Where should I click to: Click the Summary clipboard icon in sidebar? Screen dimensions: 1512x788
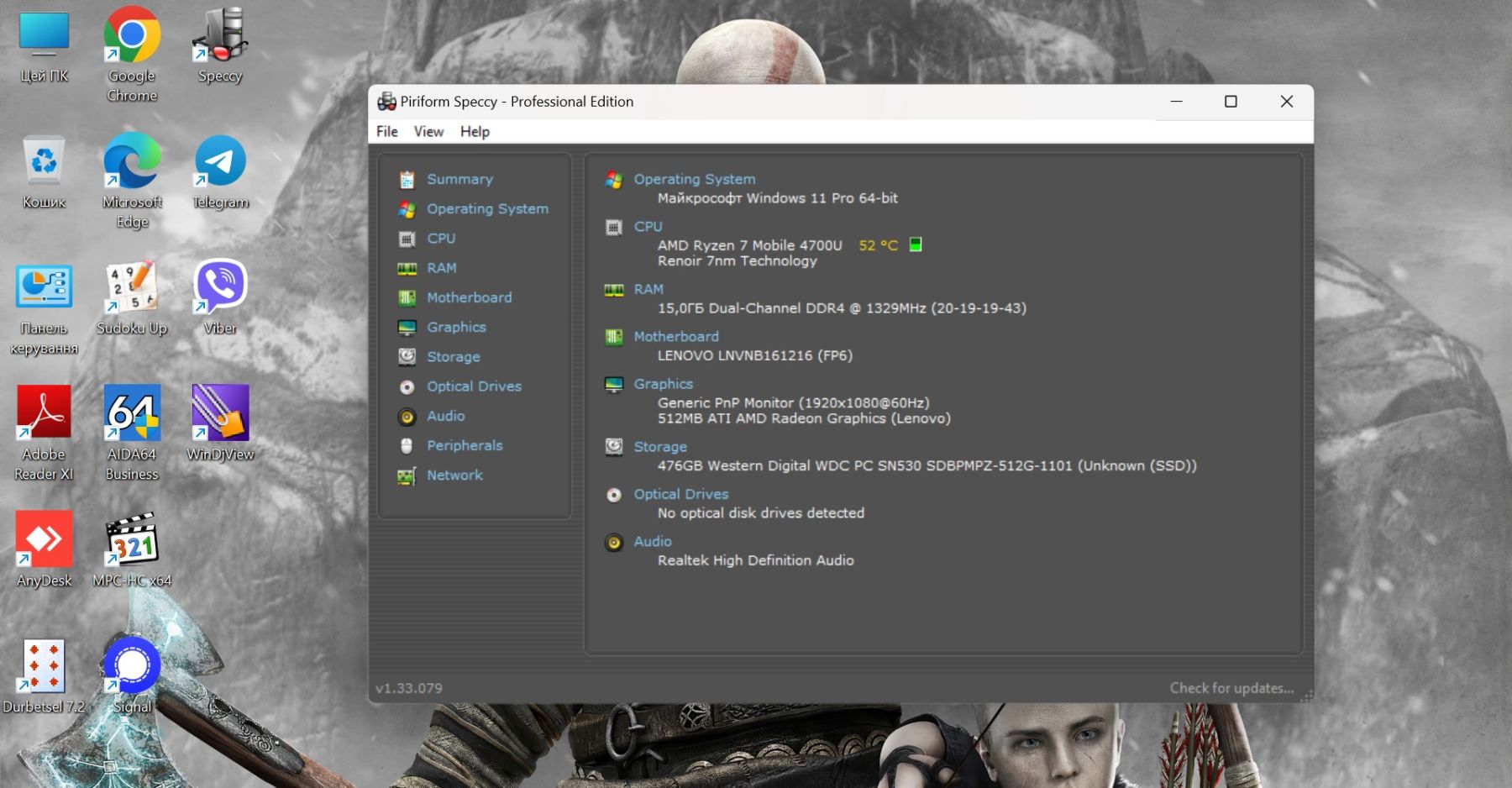(407, 180)
